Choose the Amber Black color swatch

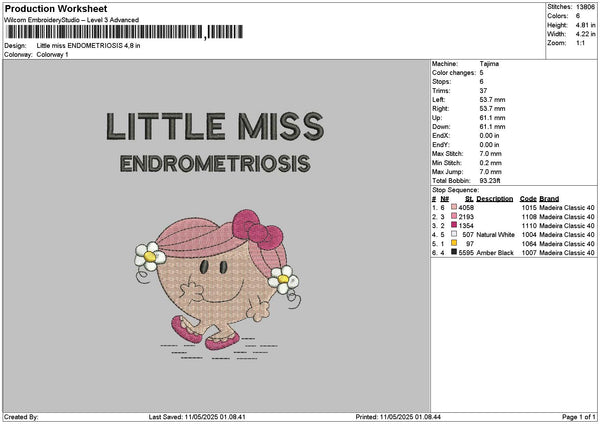[x=454, y=252]
